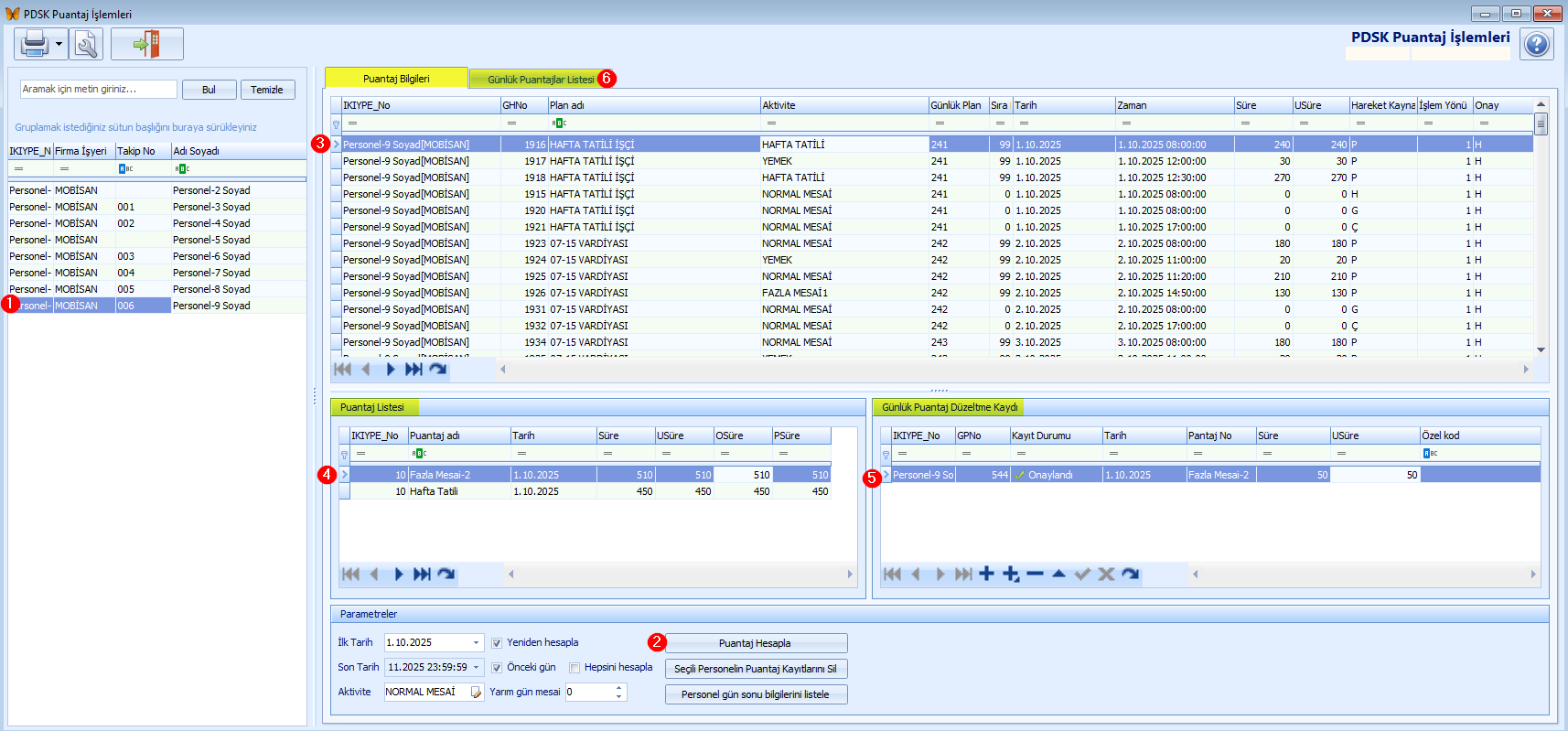1568x731 pixels.
Task: Open the İlk Tarih date dropdown
Action: 476,643
